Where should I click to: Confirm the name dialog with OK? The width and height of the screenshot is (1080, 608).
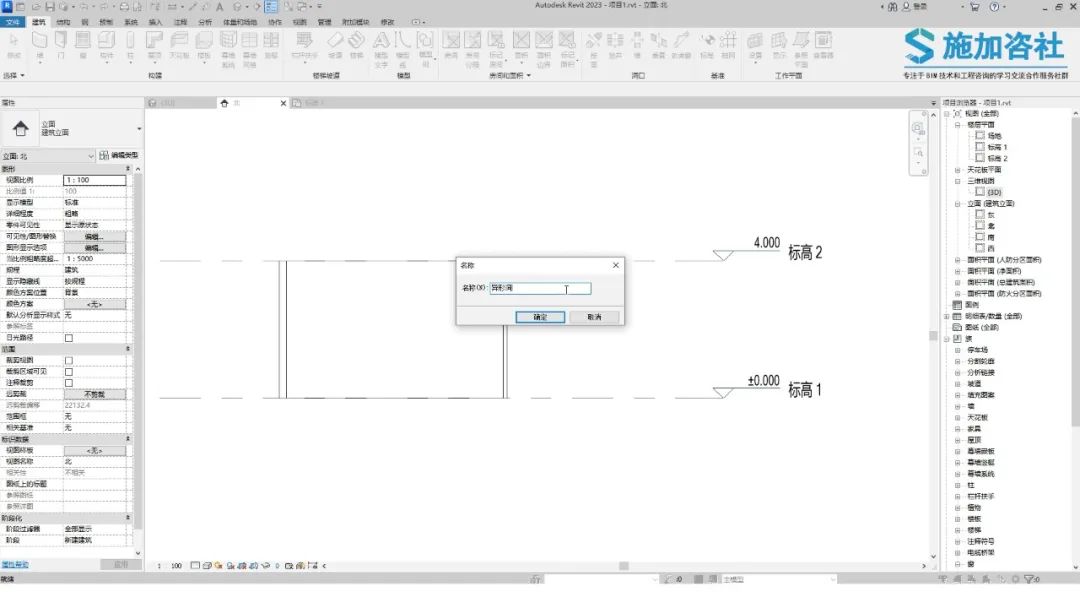[x=540, y=317]
